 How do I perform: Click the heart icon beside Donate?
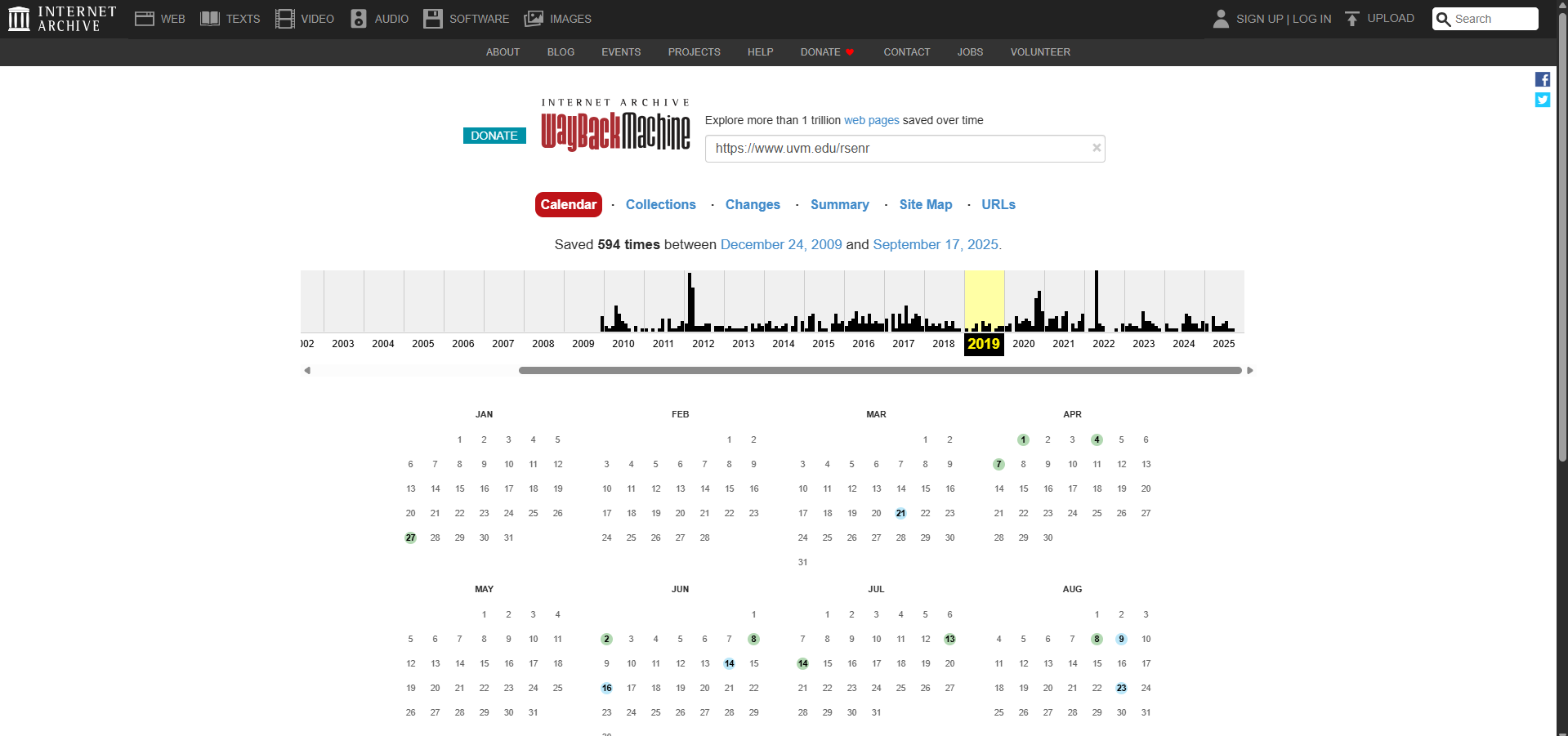(x=850, y=52)
